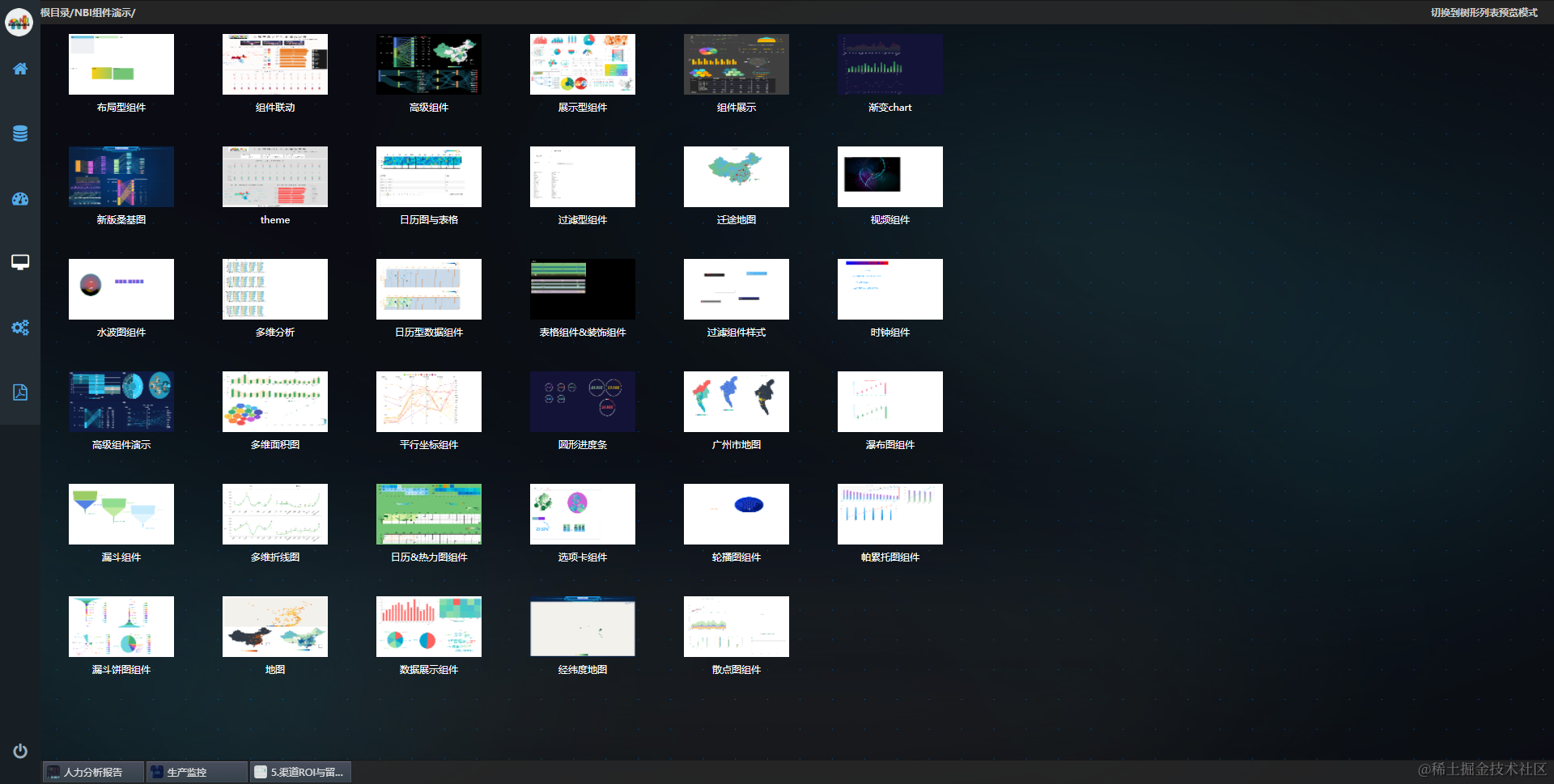
Task: Open the 表格组件&装饰组件 thumbnail
Action: click(583, 289)
